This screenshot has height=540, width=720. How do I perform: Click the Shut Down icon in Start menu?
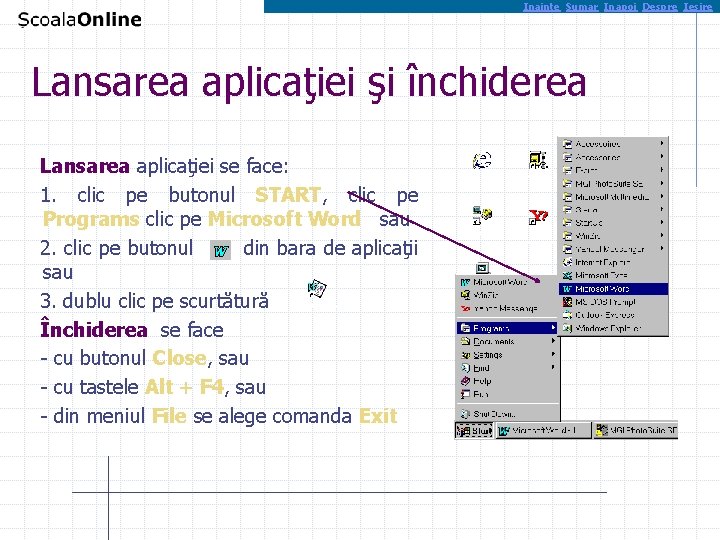(x=466, y=414)
